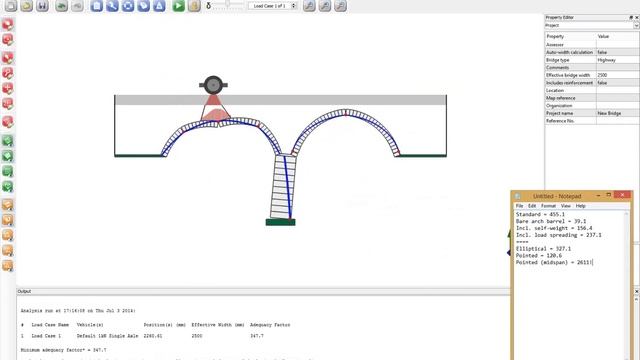Open the Help menu in Notepad
This screenshot has height=360, width=640.
[x=580, y=206]
